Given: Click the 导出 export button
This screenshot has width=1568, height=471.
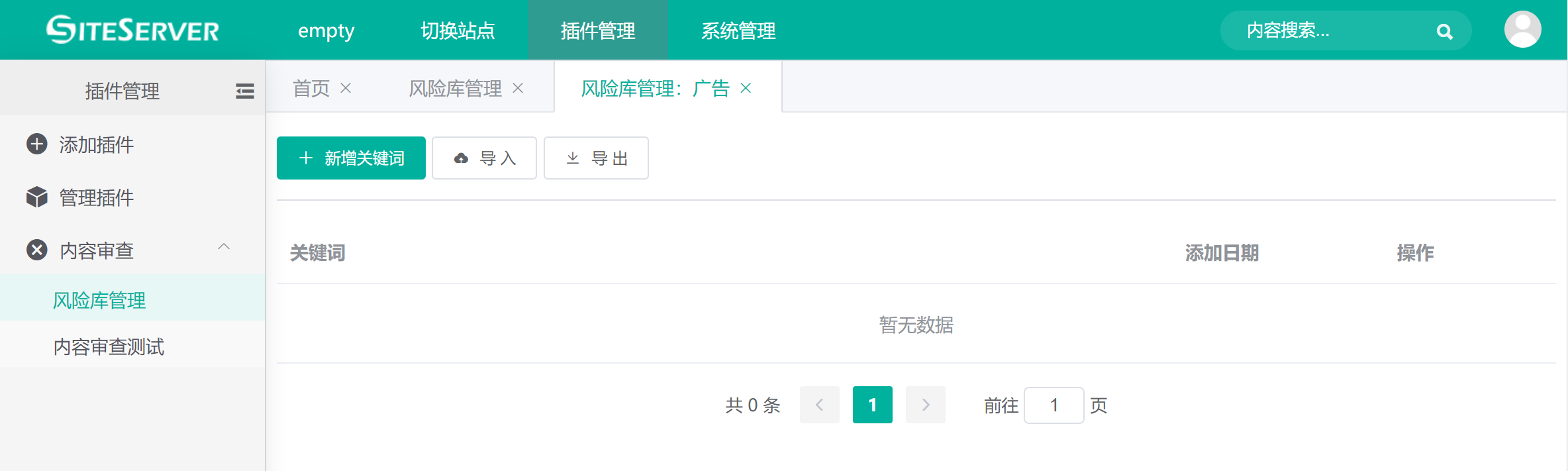Looking at the screenshot, I should tap(596, 158).
